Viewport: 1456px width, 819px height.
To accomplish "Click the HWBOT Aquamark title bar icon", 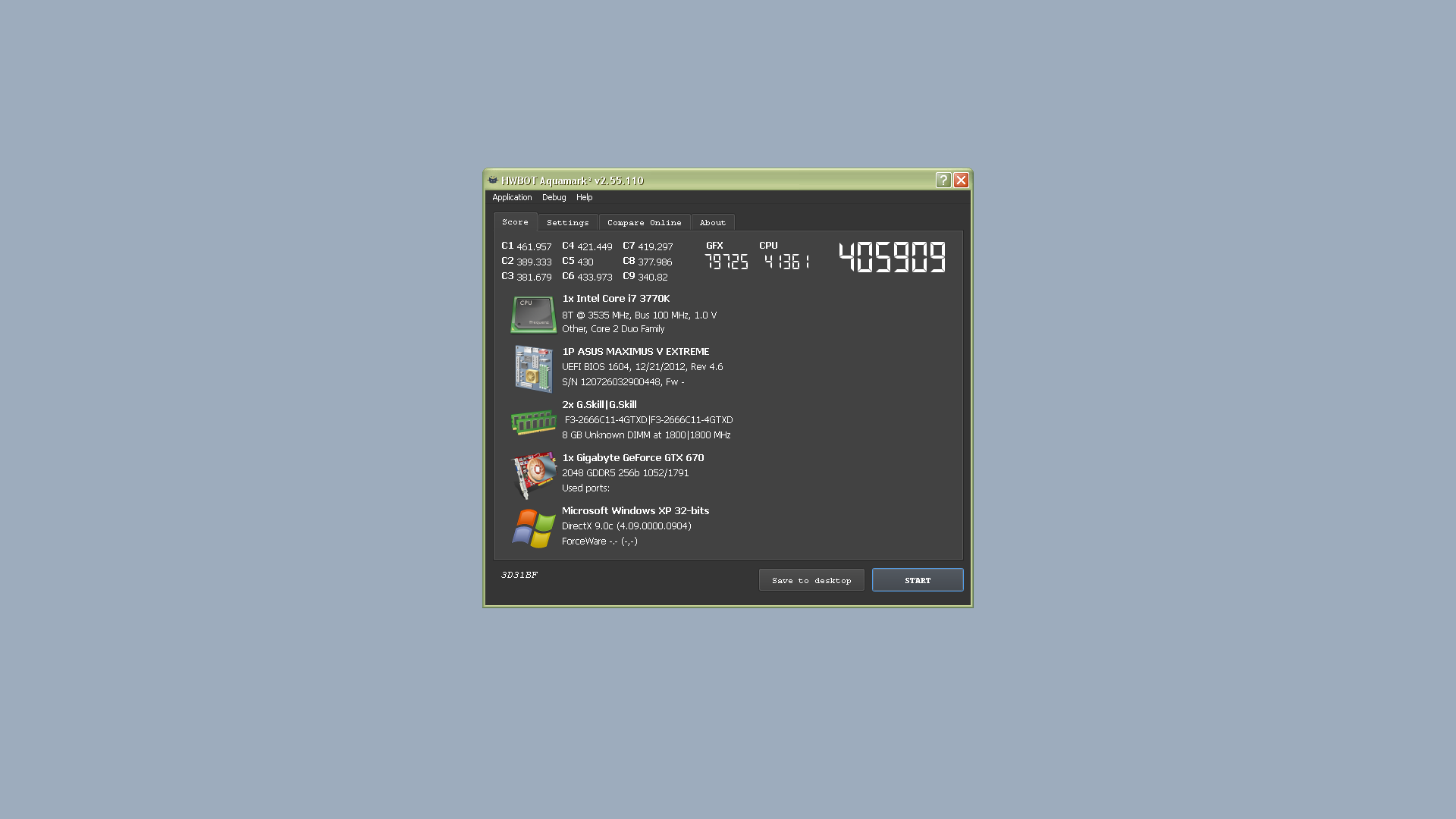I will (x=493, y=180).
